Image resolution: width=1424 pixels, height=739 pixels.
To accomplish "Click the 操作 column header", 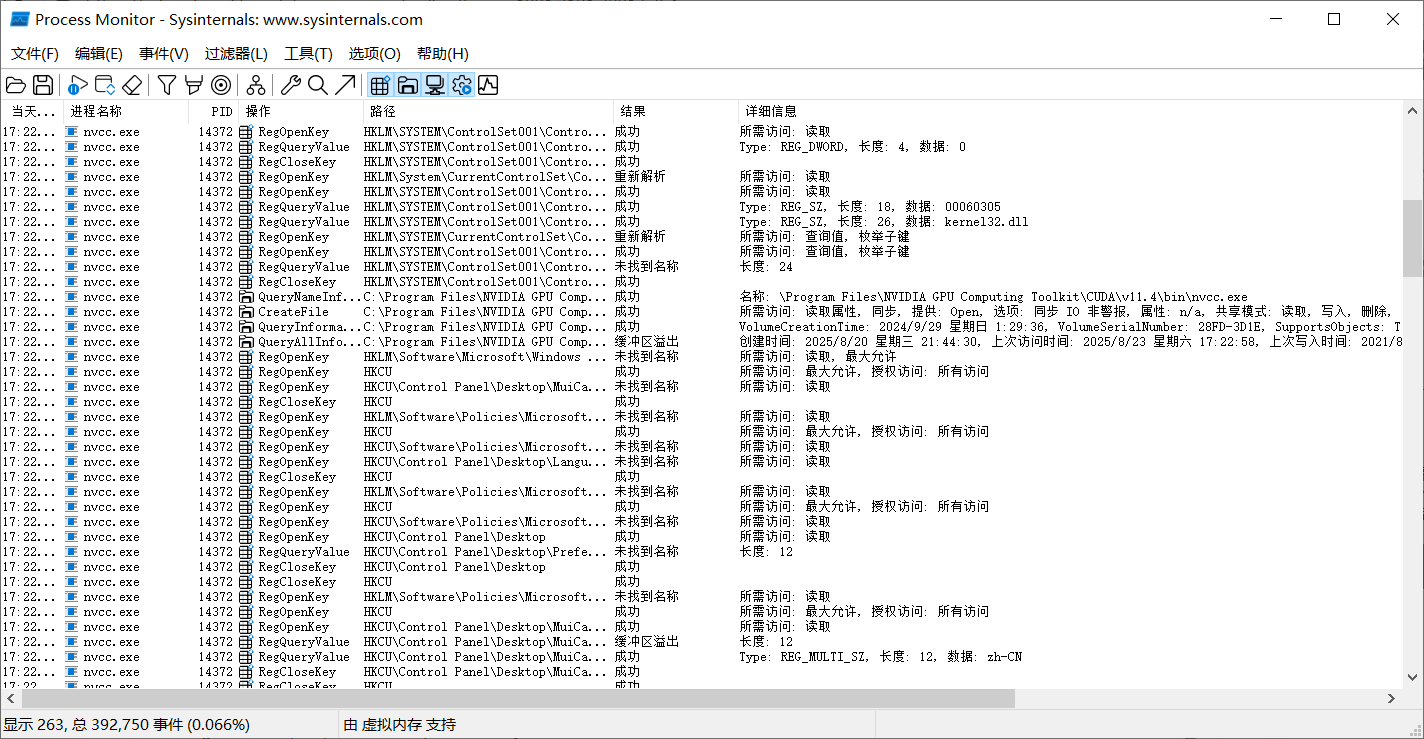I will tap(301, 111).
